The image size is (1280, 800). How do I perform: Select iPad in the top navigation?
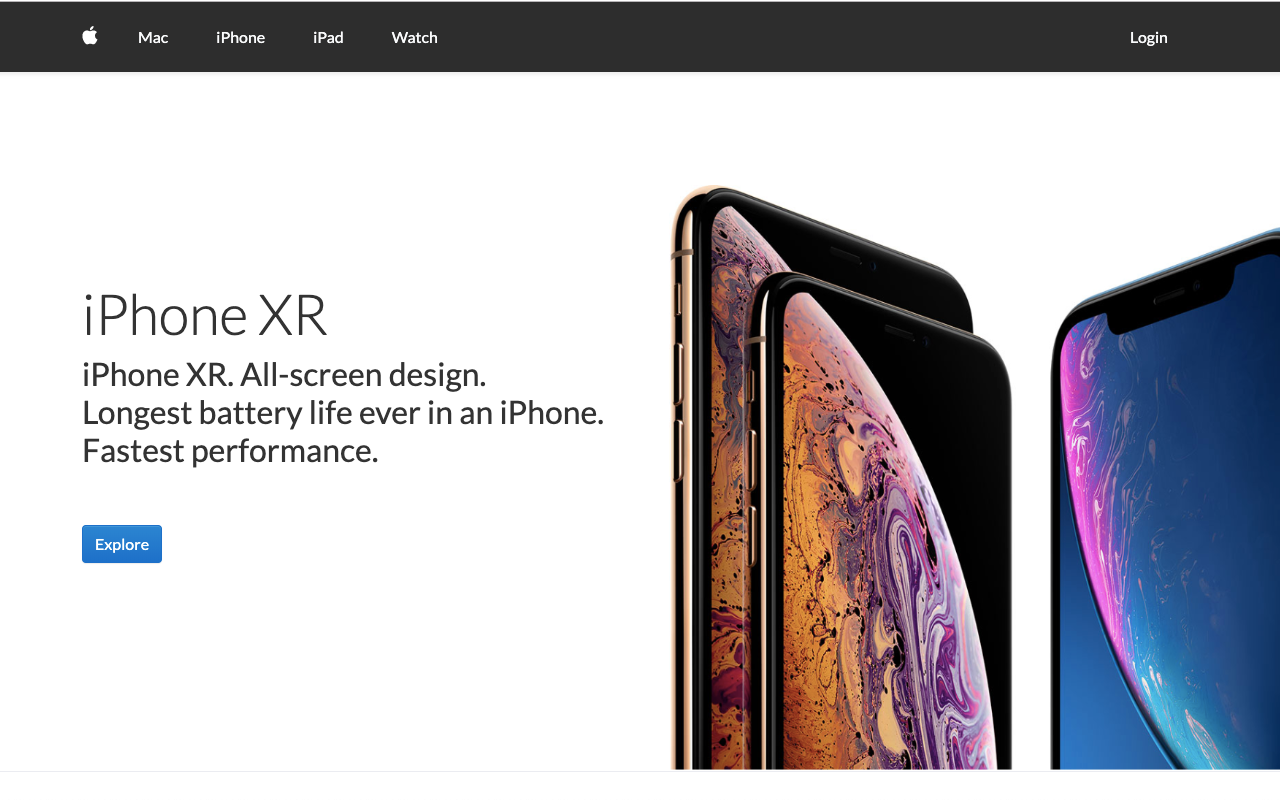point(328,37)
